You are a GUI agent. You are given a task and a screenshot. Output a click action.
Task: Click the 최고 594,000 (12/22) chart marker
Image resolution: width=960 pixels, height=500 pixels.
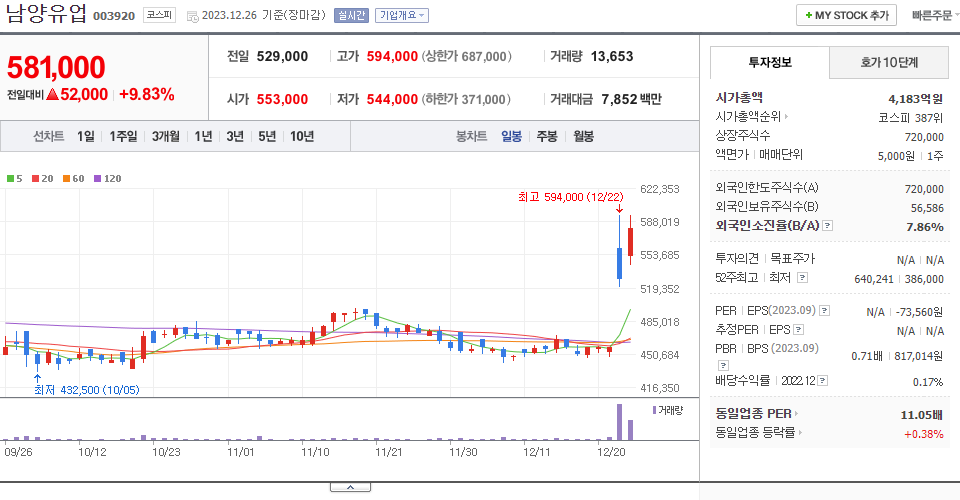click(571, 197)
